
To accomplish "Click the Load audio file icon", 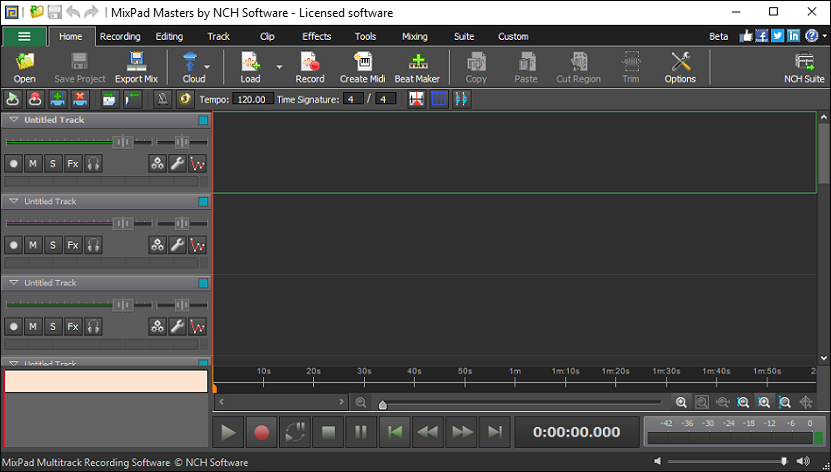I will coord(250,67).
